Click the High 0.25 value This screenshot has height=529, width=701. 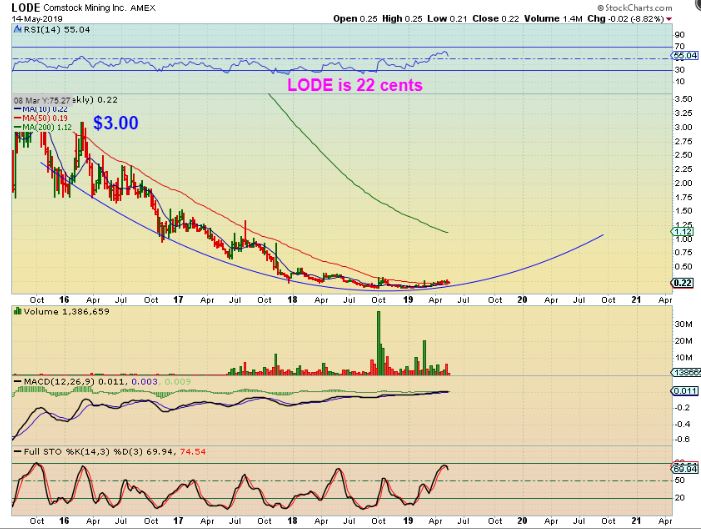tap(402, 19)
